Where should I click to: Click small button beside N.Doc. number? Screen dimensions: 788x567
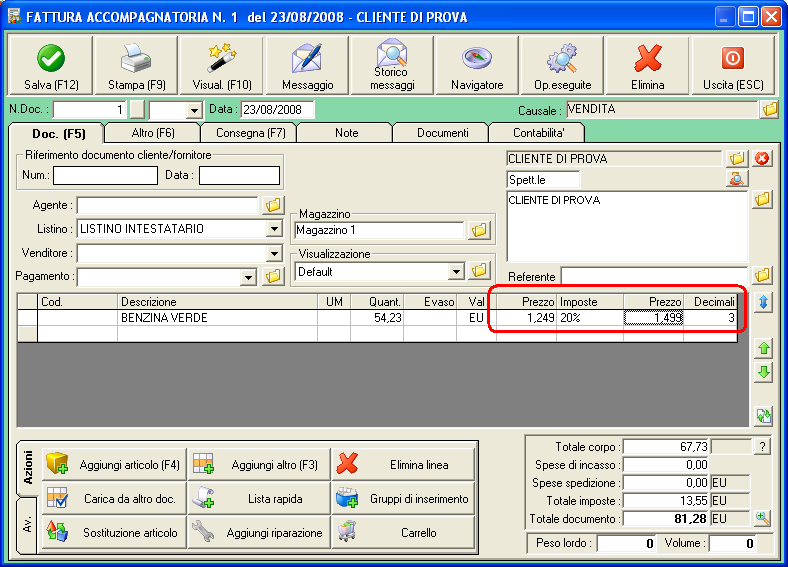(x=137, y=110)
